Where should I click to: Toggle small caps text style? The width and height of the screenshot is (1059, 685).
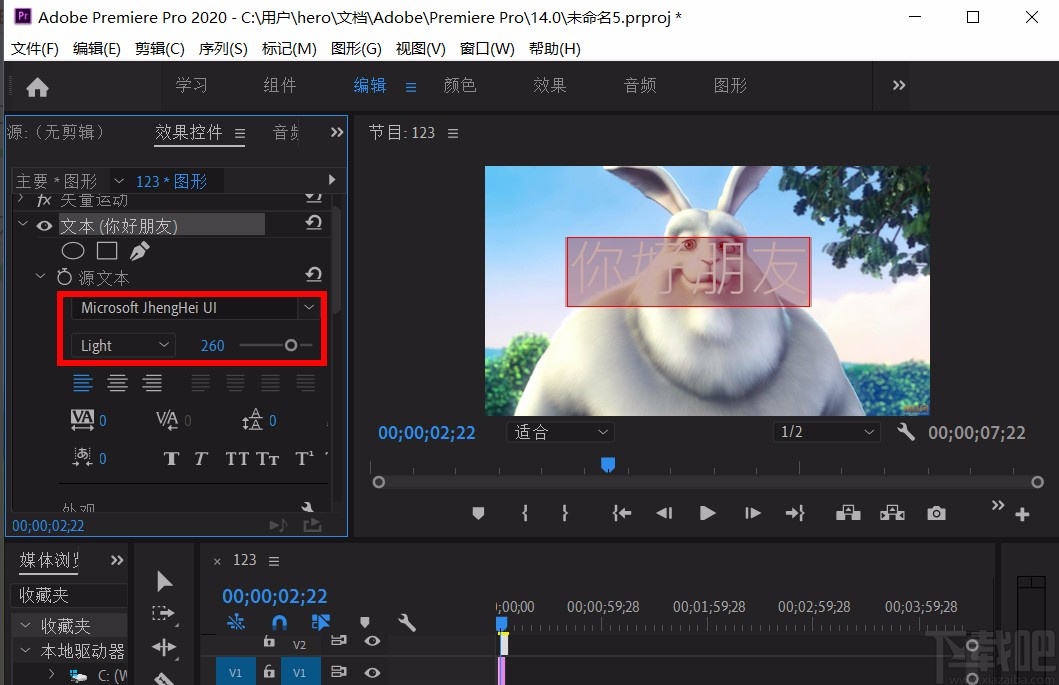(267, 459)
